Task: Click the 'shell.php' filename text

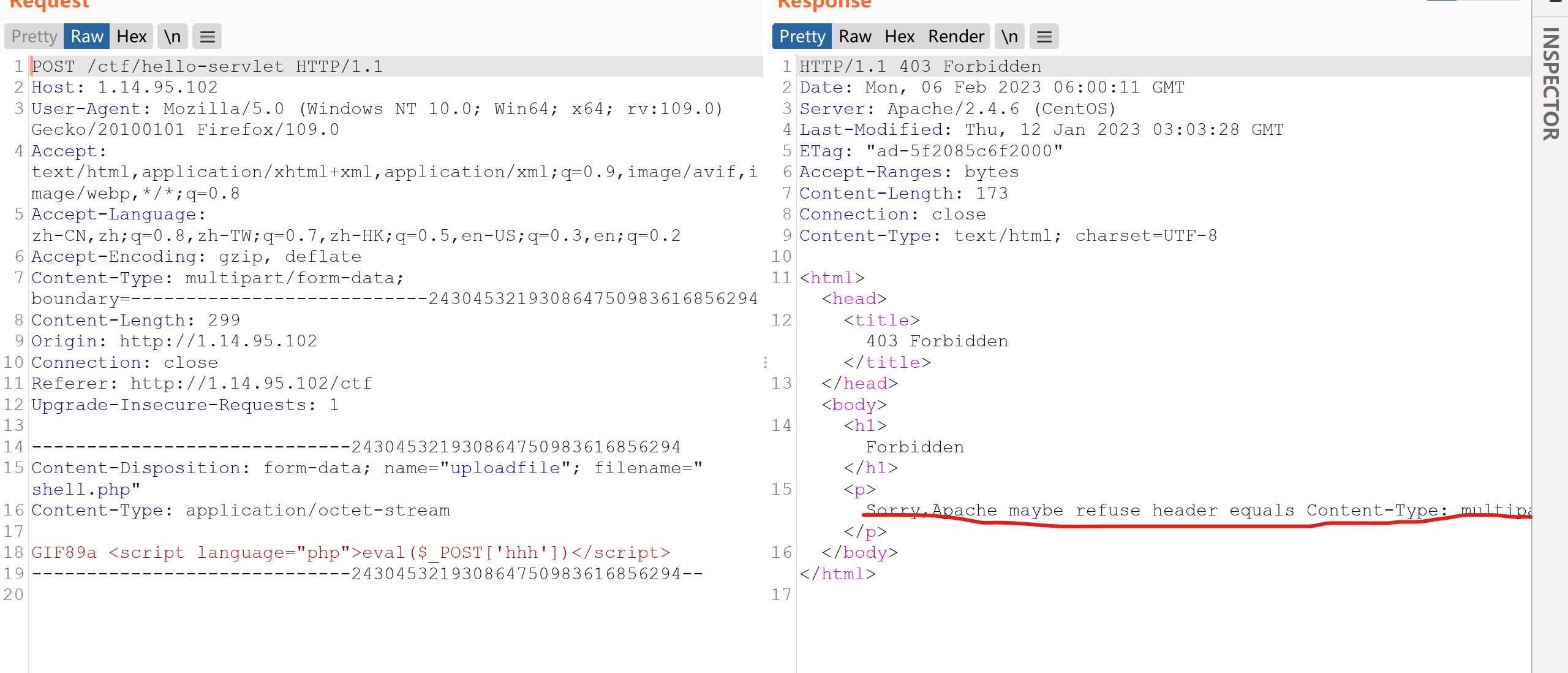Action: [81, 489]
